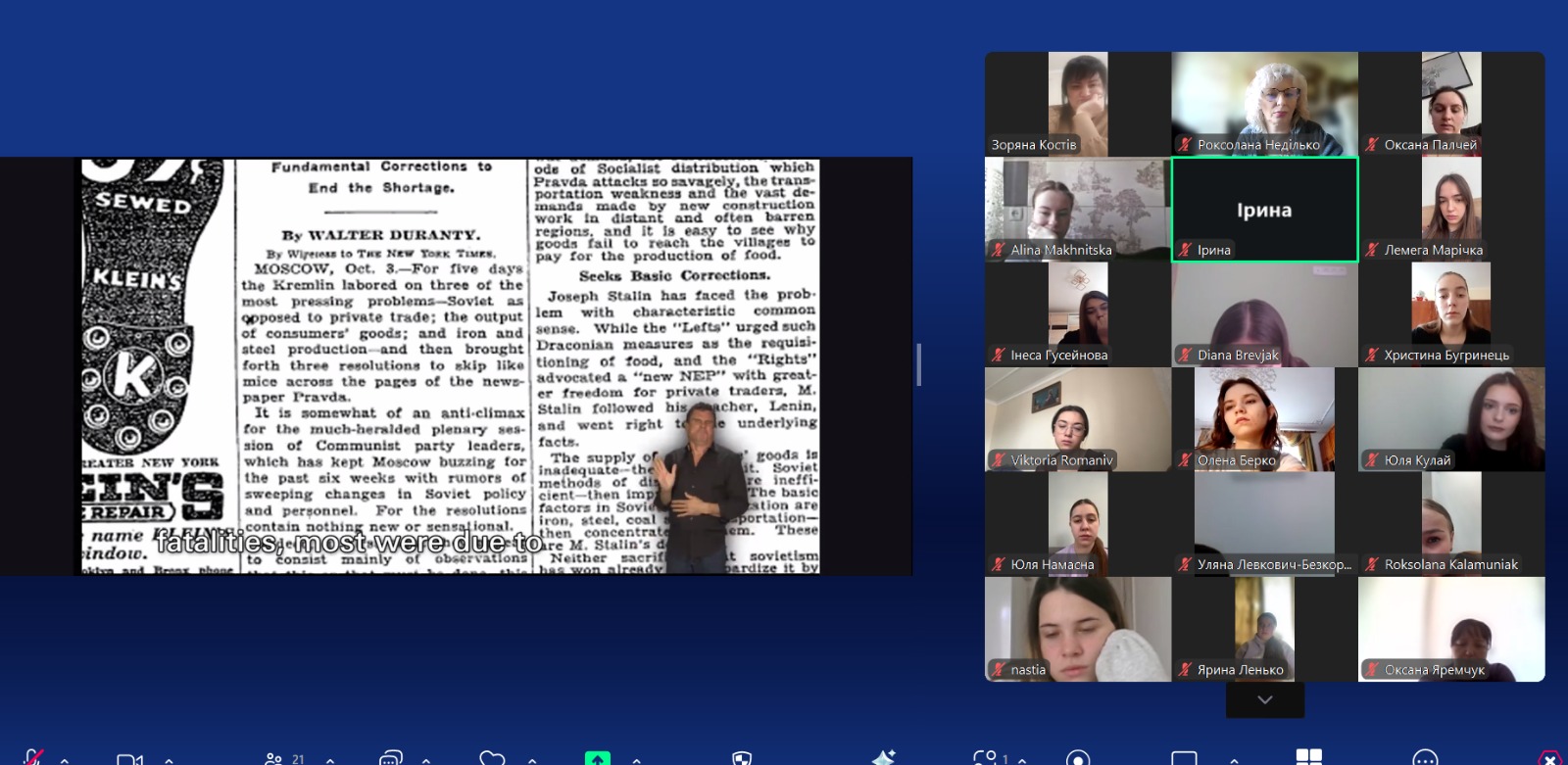Screen dimensions: 1568x765
Task: Expand video options arrow beside camera
Action: coord(169,760)
